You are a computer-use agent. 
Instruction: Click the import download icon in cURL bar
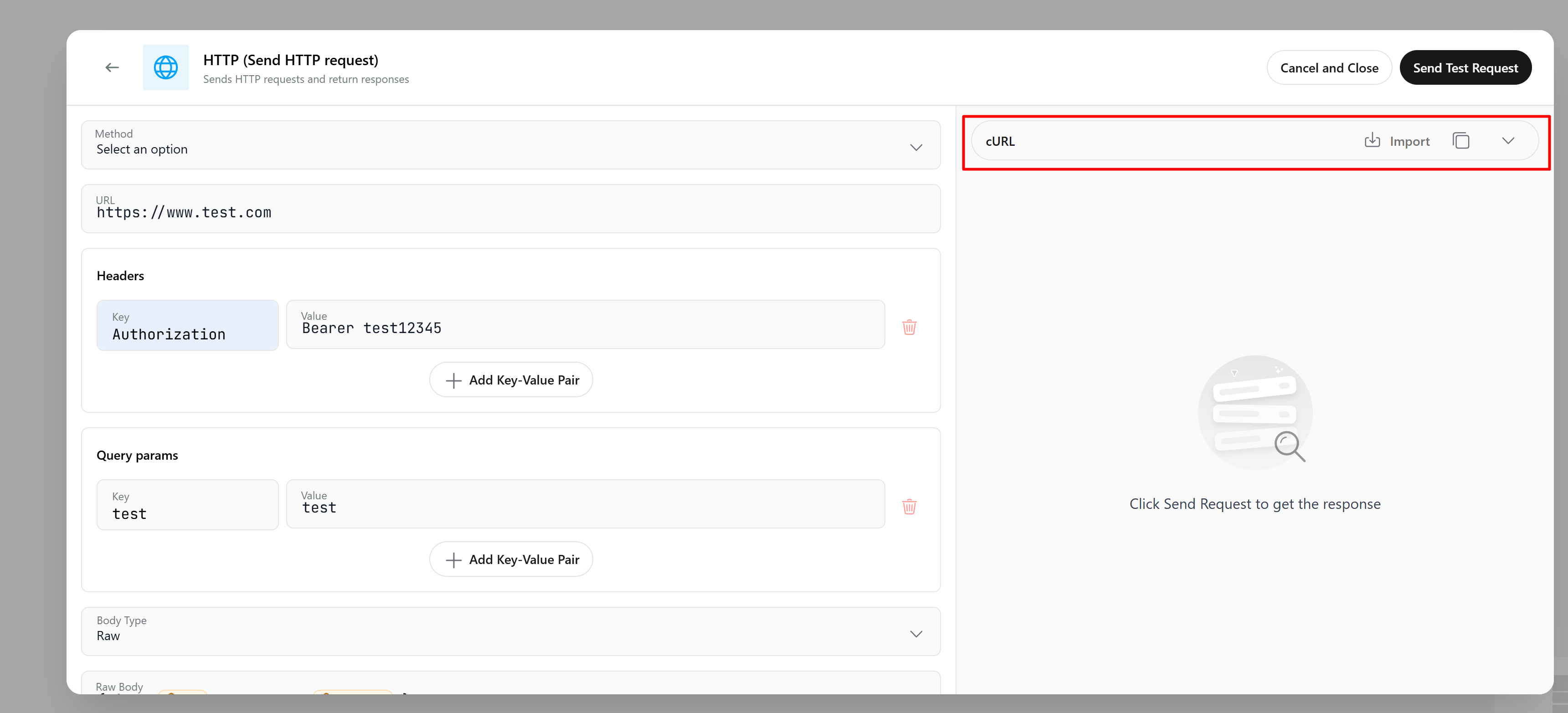[x=1372, y=140]
